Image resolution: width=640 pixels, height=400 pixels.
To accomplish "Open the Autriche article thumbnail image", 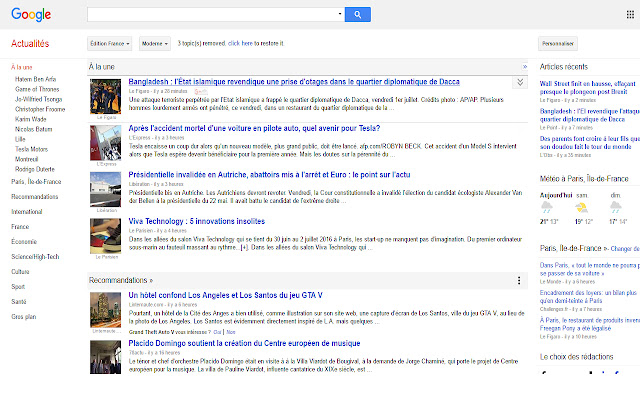I will (x=106, y=189).
